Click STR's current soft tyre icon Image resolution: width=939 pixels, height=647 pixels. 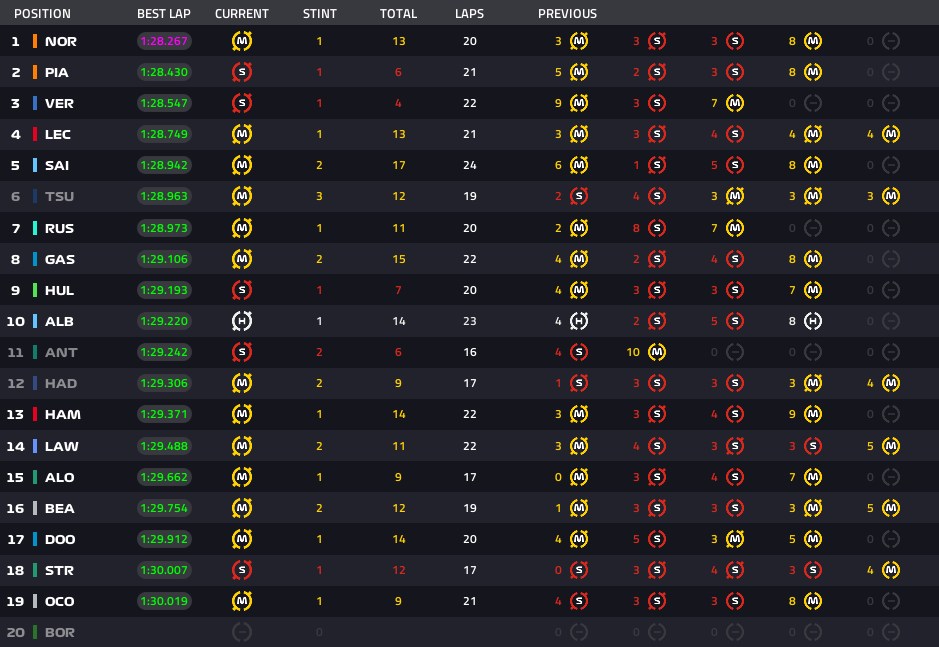(242, 570)
